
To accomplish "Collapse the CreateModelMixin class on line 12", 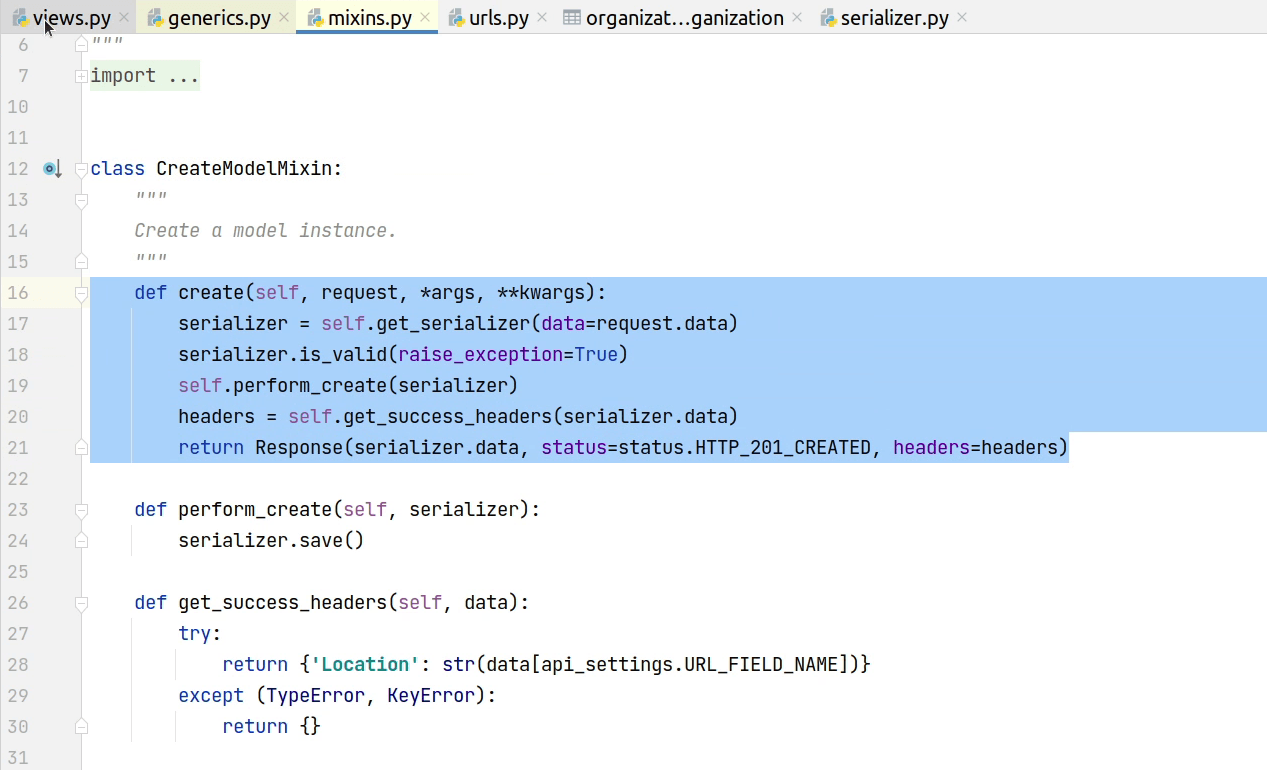I will tap(81, 169).
